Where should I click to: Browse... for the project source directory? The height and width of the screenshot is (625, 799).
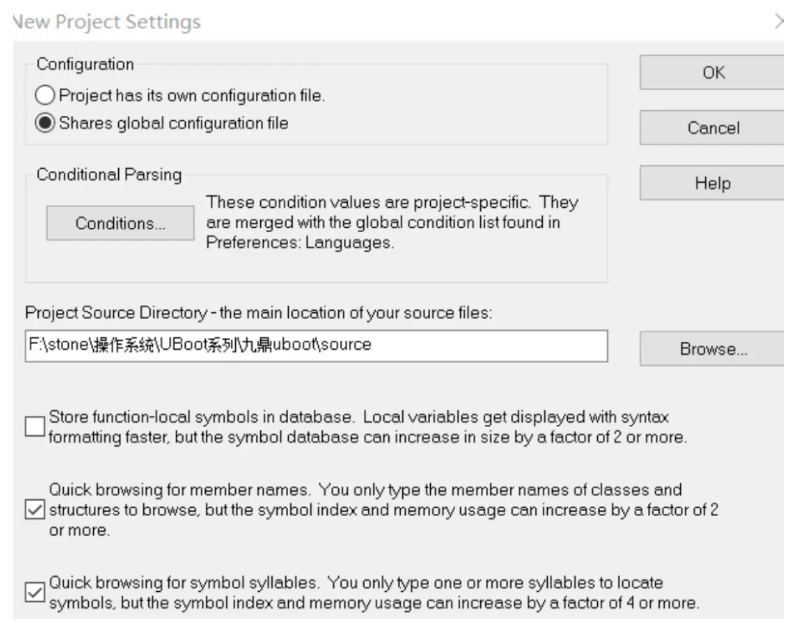tap(713, 349)
